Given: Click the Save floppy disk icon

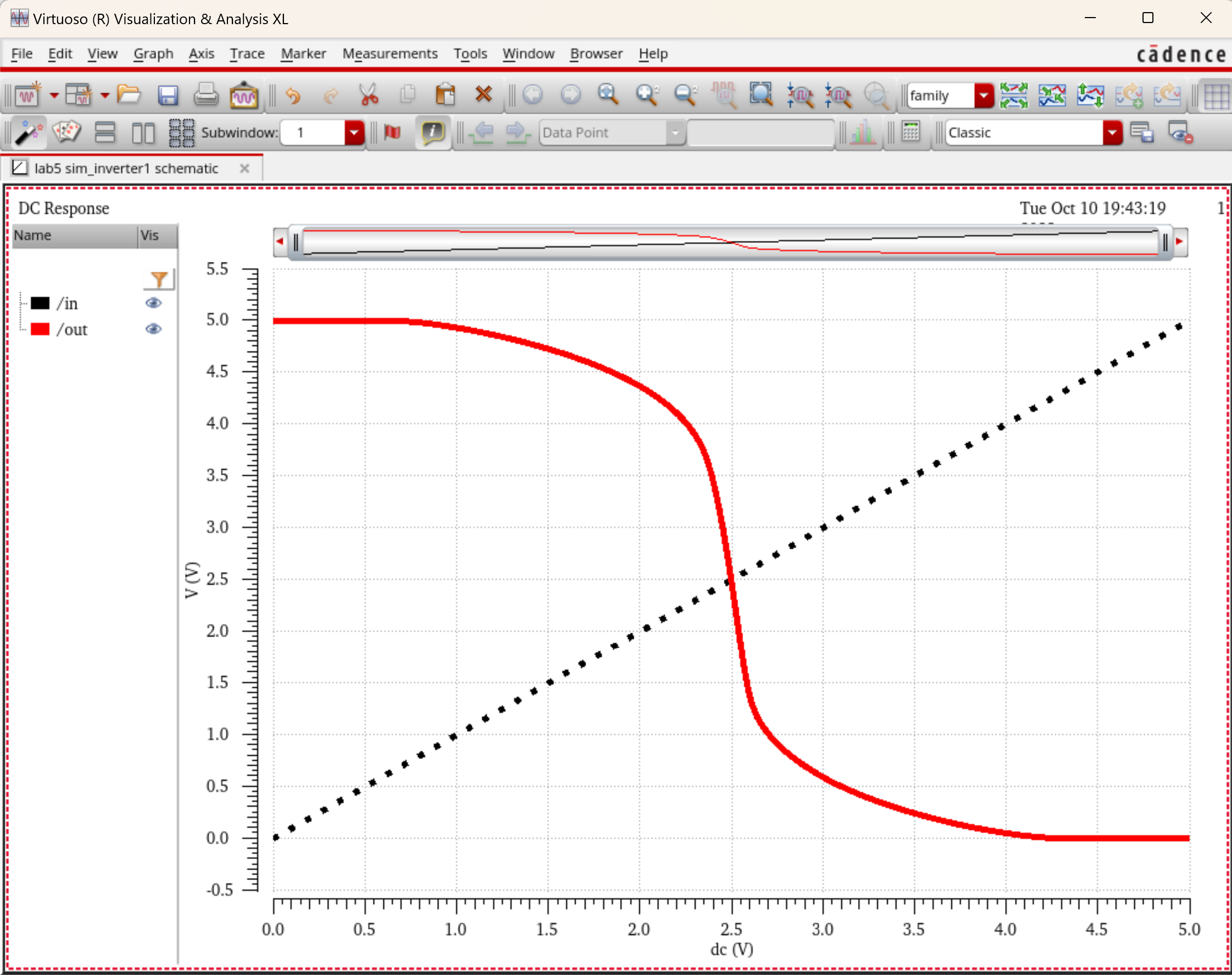Looking at the screenshot, I should point(168,96).
